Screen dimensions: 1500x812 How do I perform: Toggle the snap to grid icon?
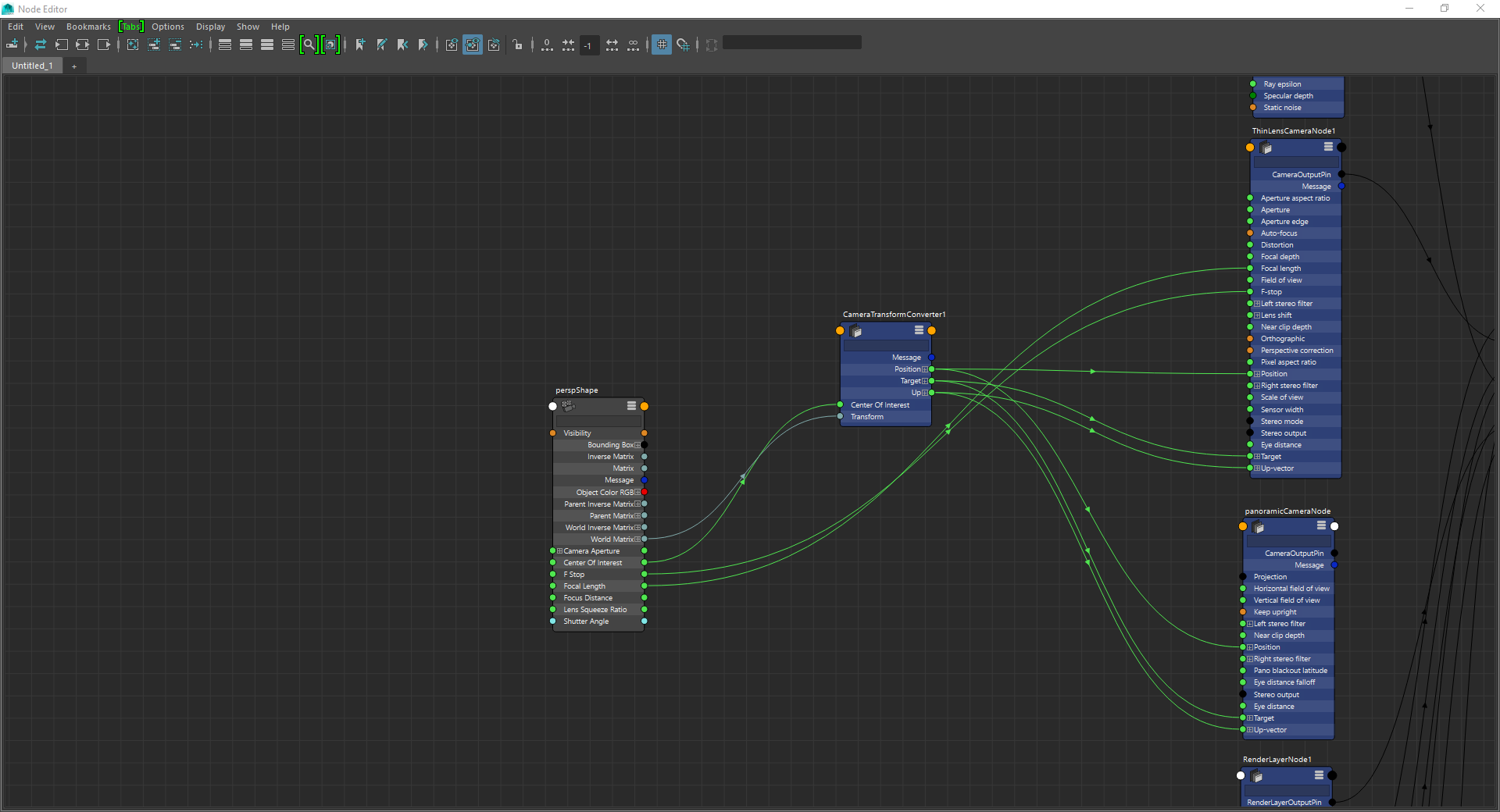[684, 45]
